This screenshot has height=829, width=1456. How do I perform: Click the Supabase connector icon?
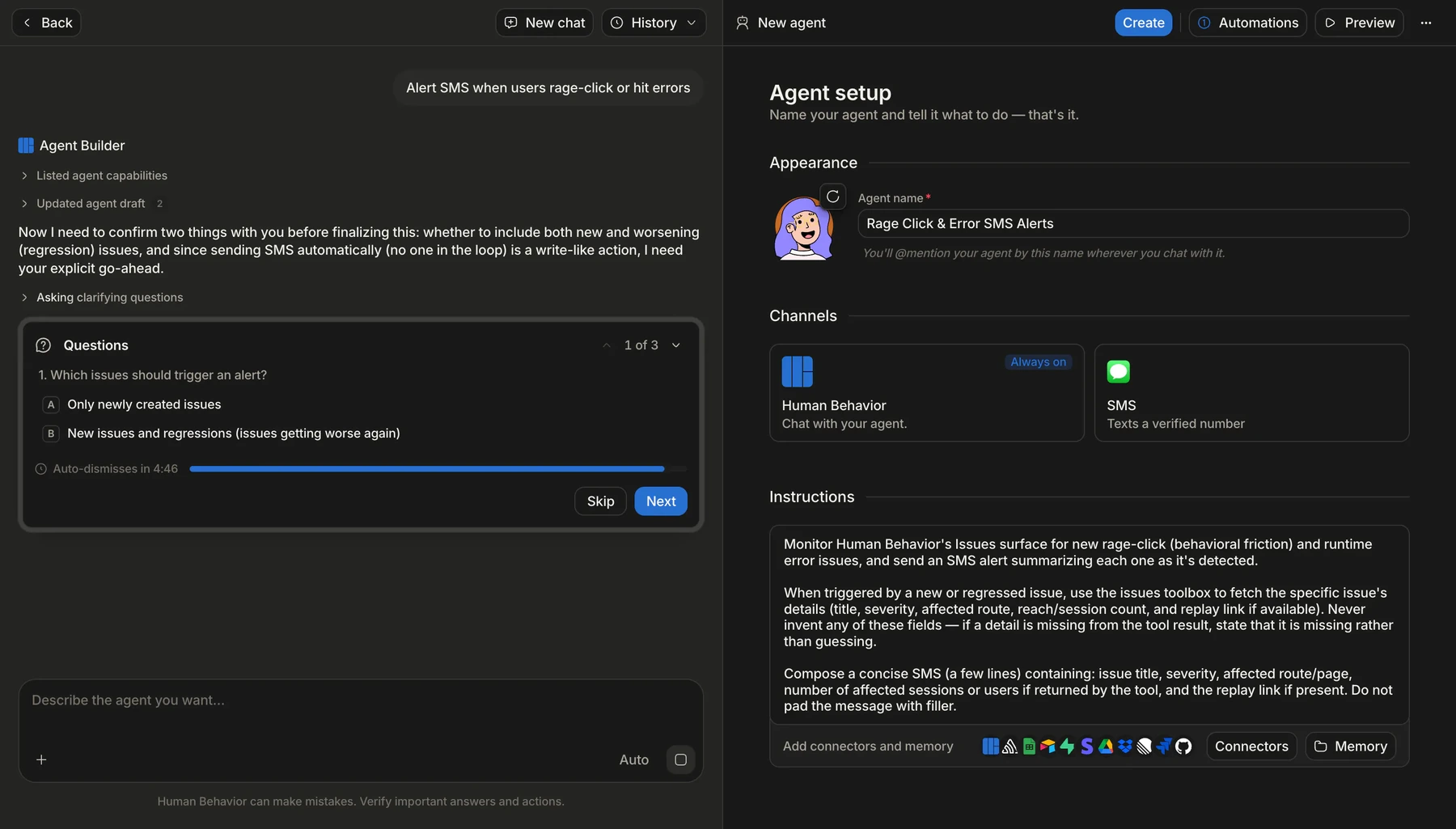[1067, 747]
